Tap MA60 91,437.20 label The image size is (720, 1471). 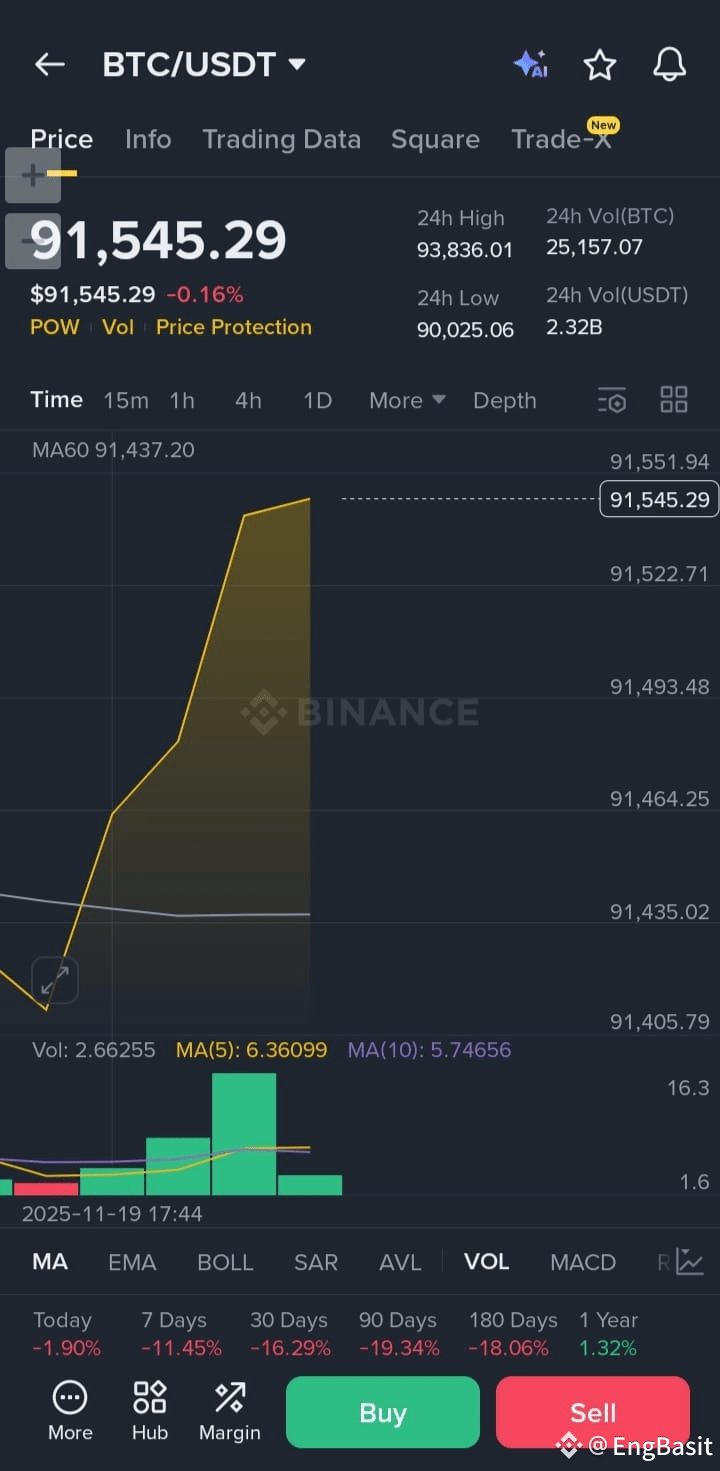[113, 450]
